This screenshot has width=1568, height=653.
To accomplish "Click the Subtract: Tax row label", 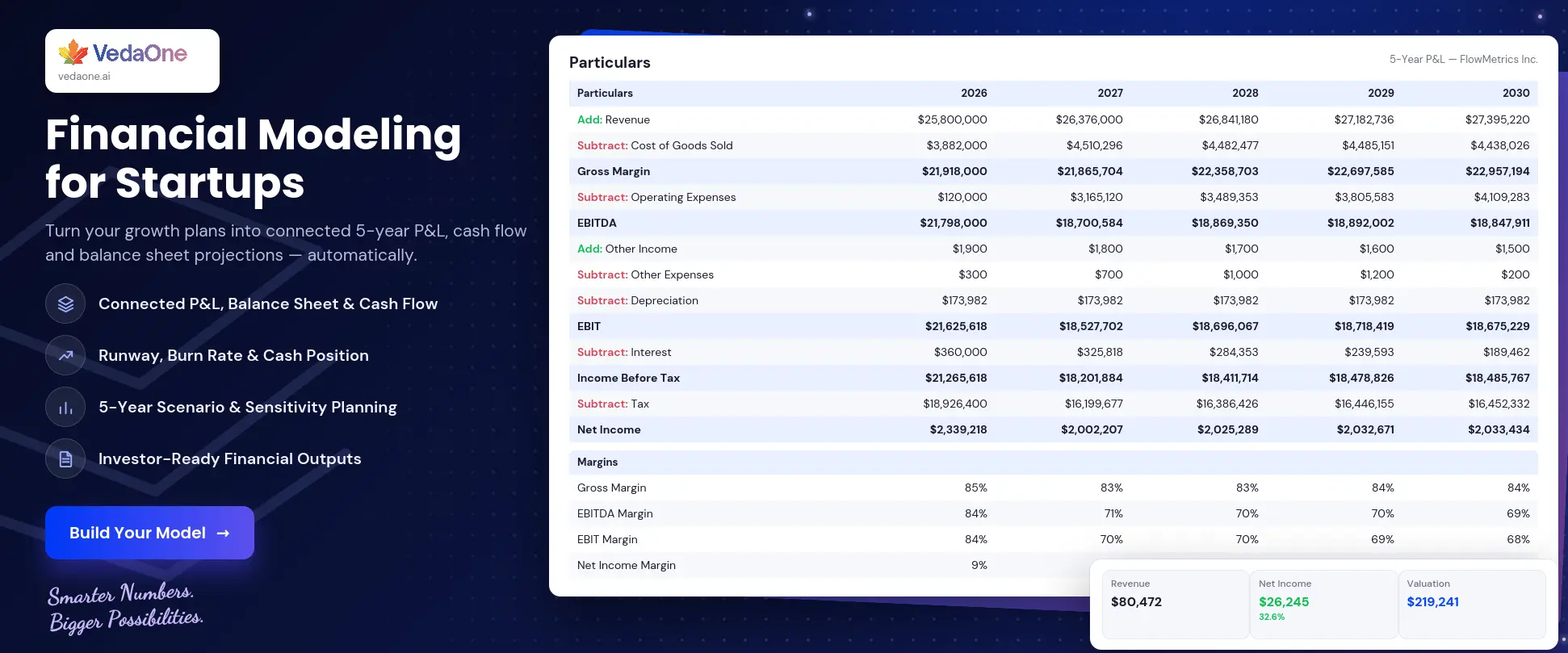I will coord(613,404).
